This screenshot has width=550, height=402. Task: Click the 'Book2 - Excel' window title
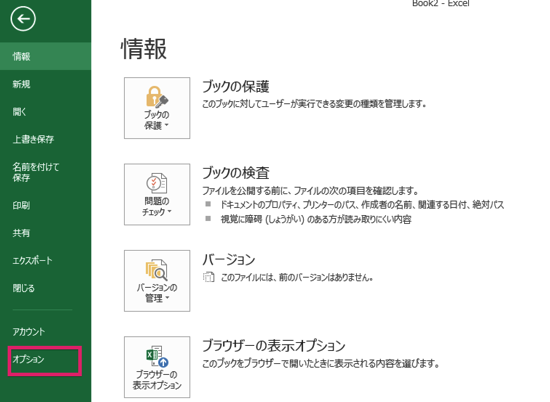(441, 4)
